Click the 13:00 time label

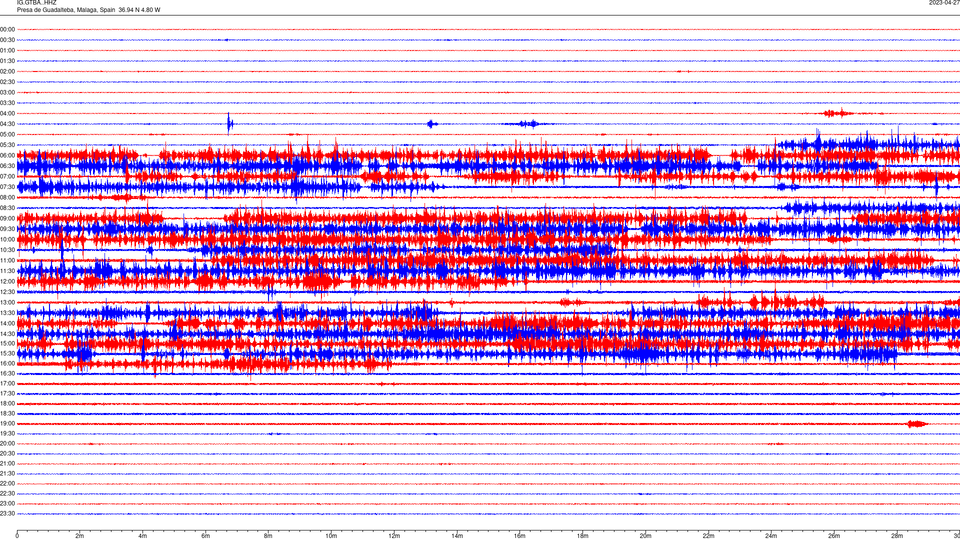pos(7,302)
